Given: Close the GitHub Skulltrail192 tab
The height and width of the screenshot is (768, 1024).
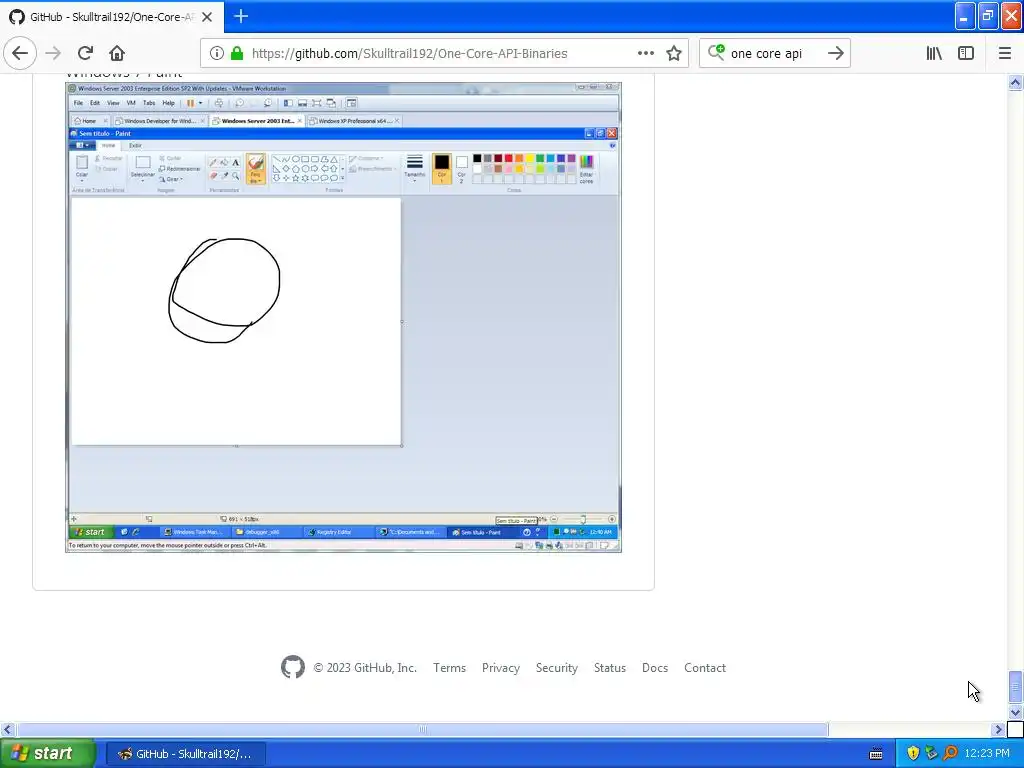Looking at the screenshot, I should click(207, 17).
